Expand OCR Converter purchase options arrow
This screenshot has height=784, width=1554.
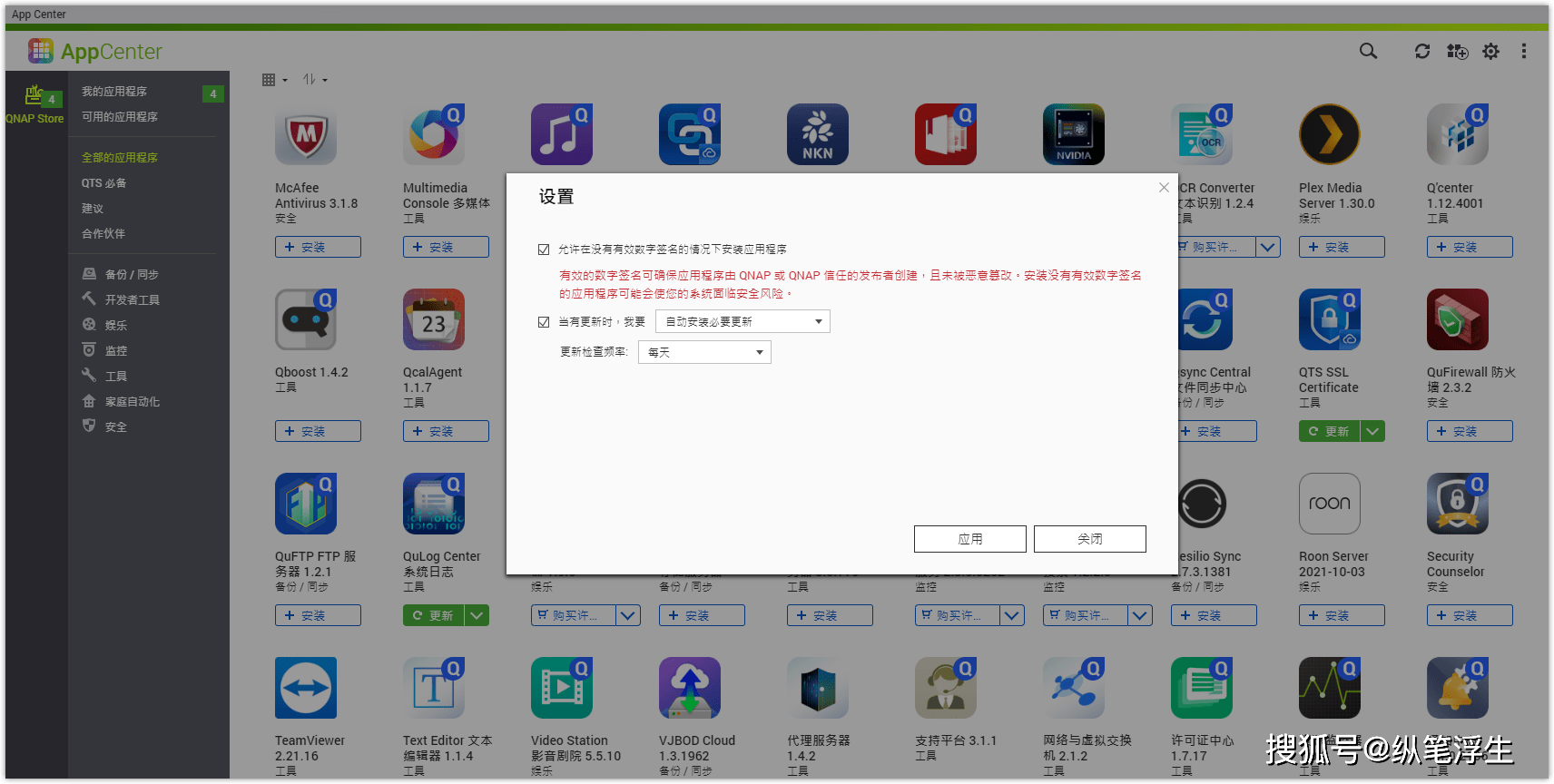point(1268,247)
